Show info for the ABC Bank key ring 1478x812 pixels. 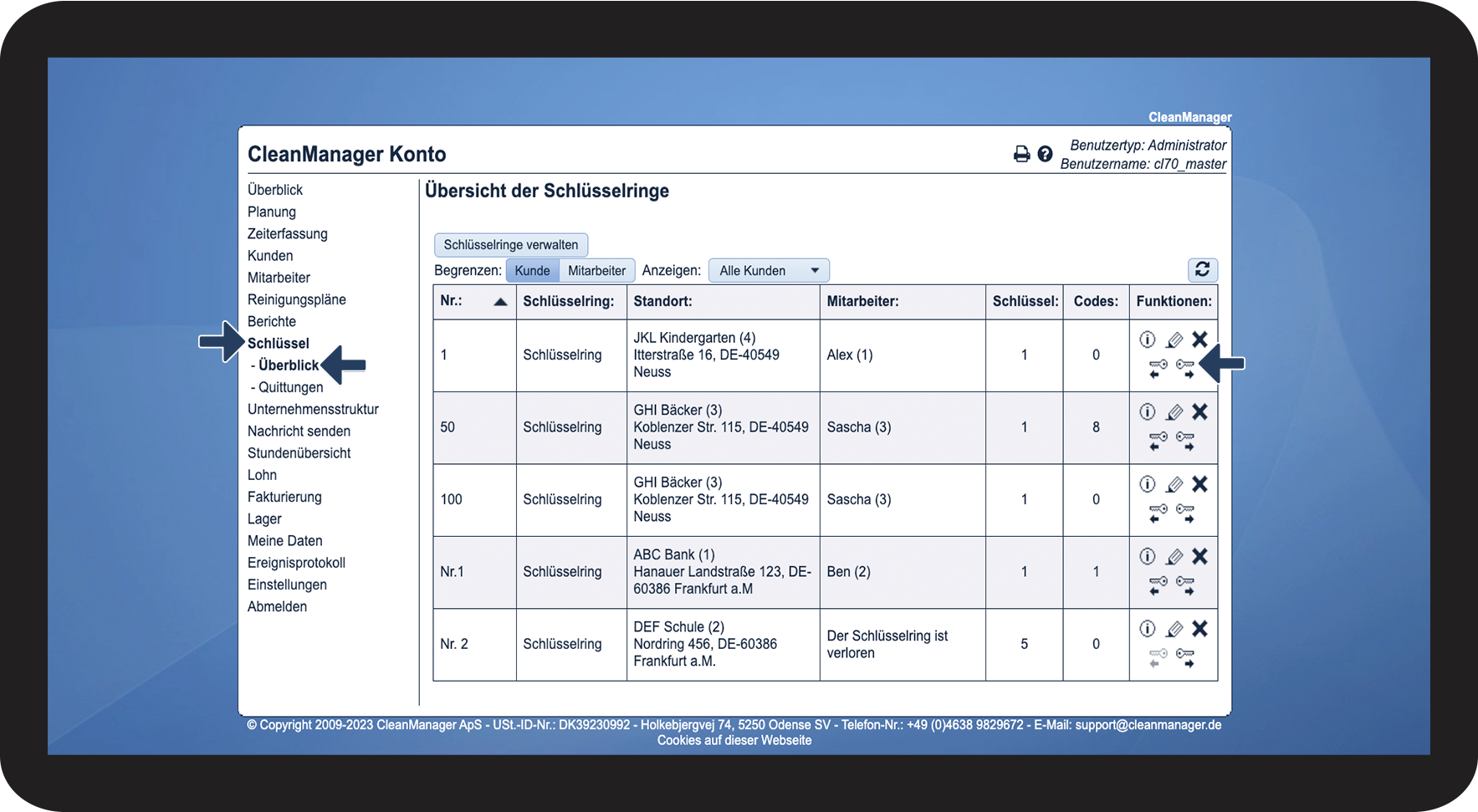click(x=1148, y=556)
